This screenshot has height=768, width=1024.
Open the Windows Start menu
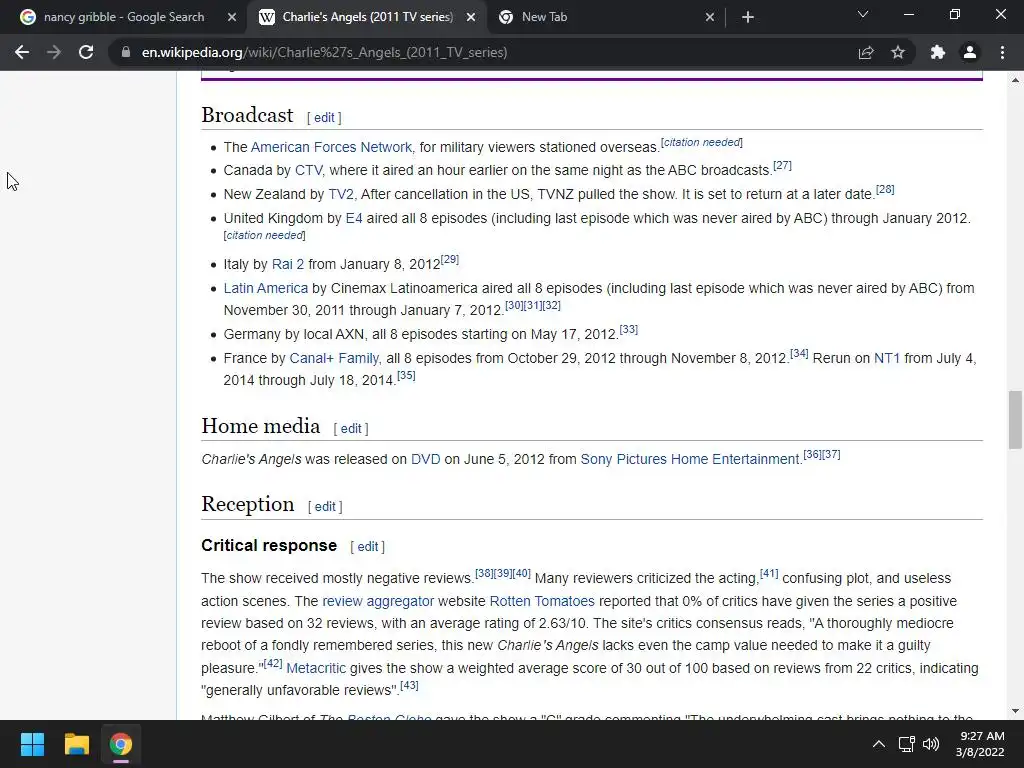pos(32,744)
